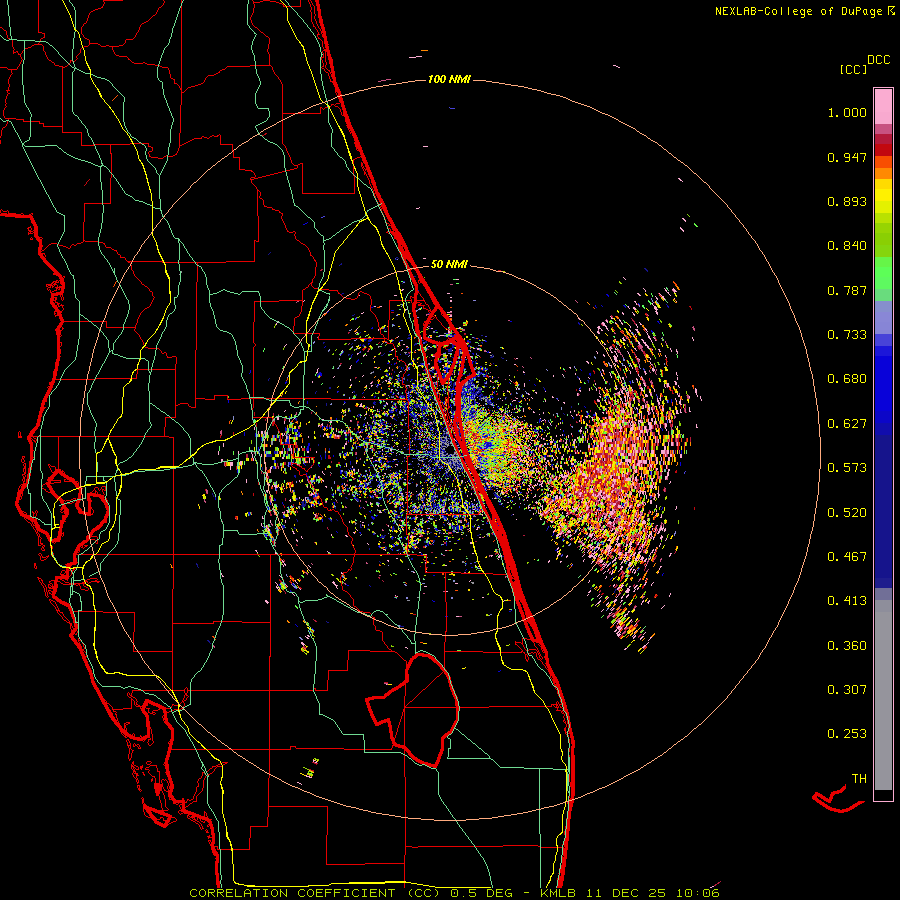Click the 0.733 scale value
This screenshot has width=900, height=900.
click(847, 335)
